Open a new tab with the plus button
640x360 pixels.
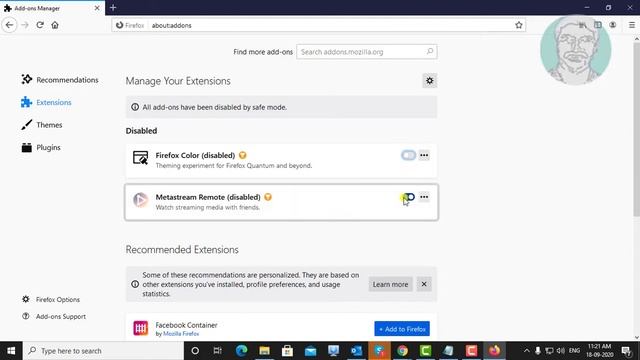pos(113,8)
